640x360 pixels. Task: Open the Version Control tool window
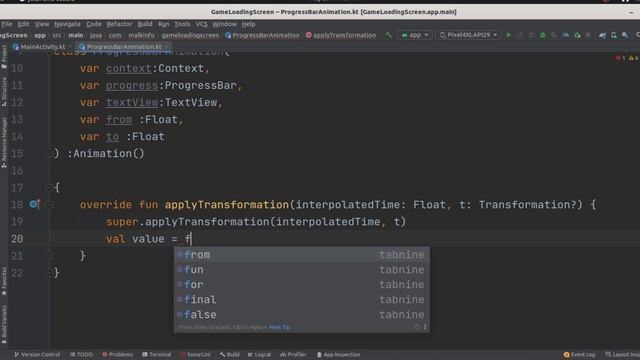click(37, 355)
